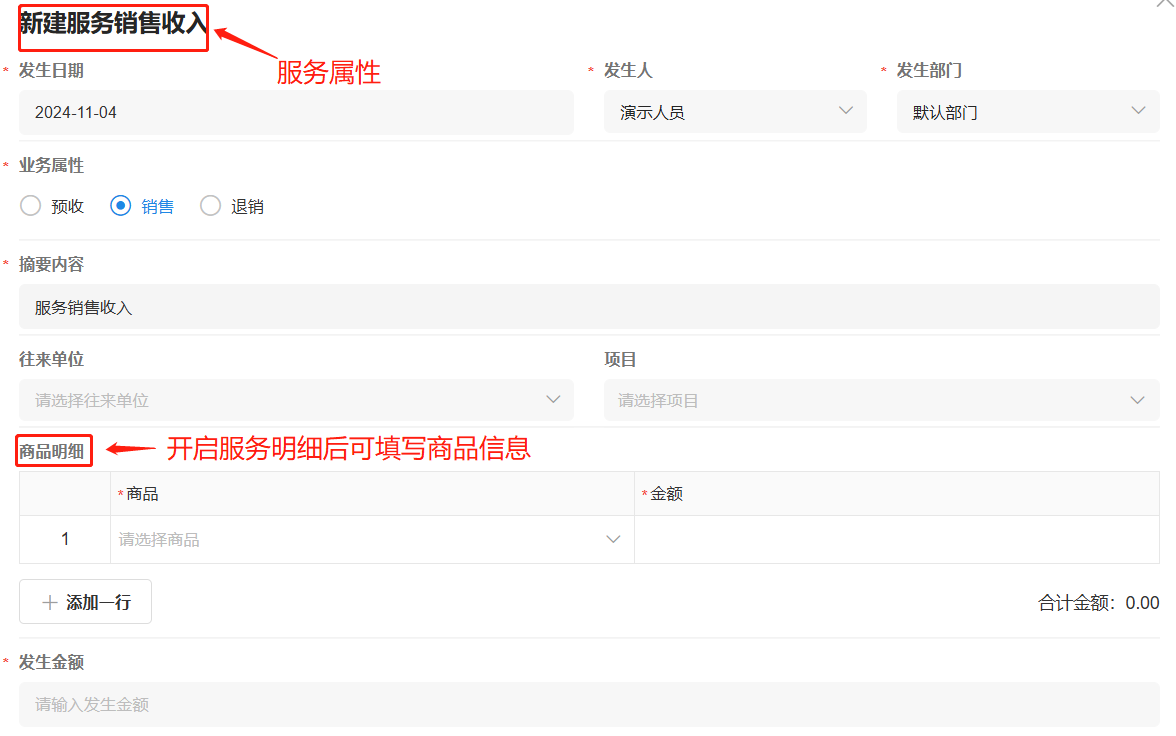
Task: Click the 商品明细 section label
Action: click(x=54, y=452)
